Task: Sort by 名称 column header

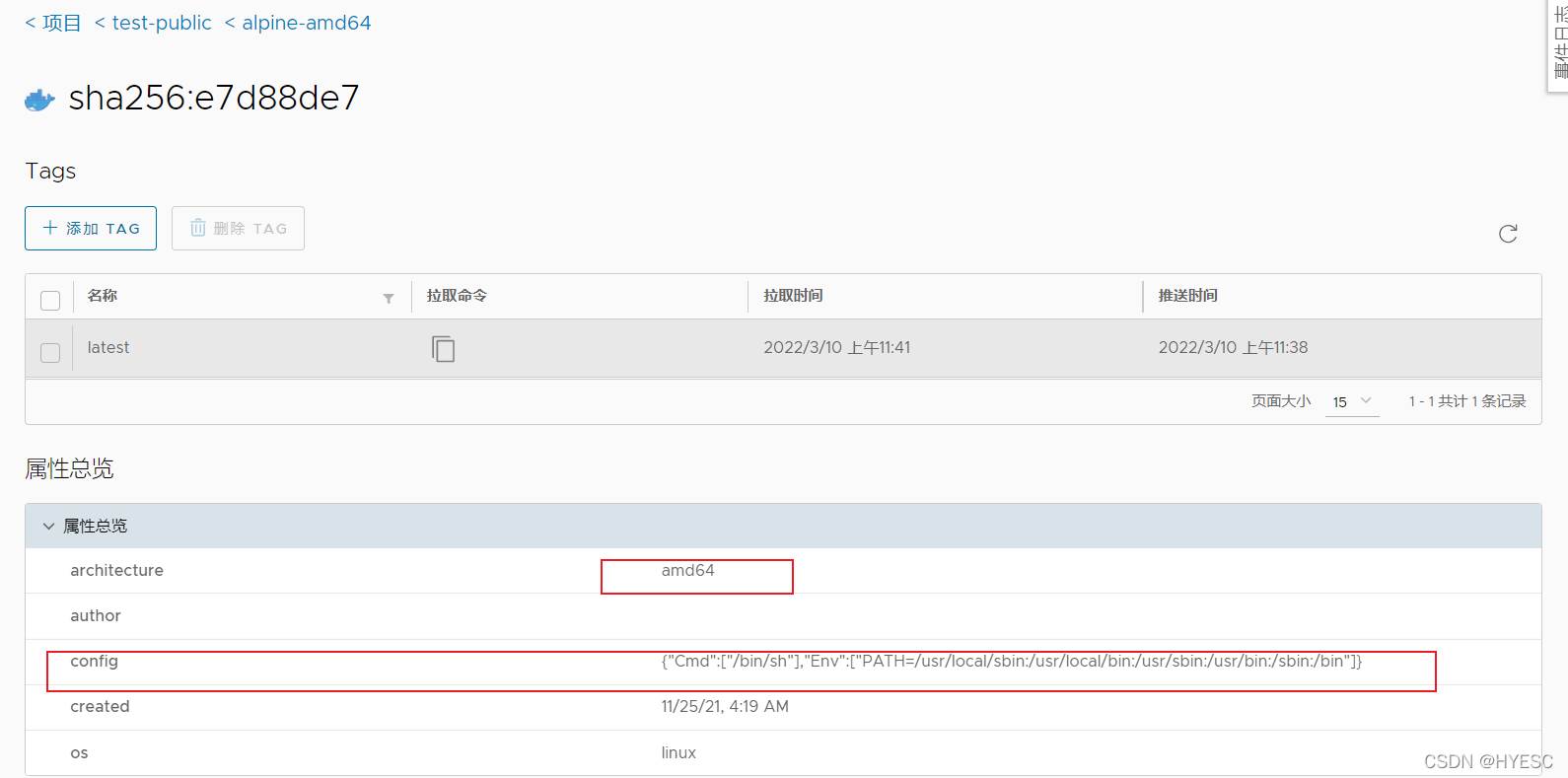Action: pos(103,296)
